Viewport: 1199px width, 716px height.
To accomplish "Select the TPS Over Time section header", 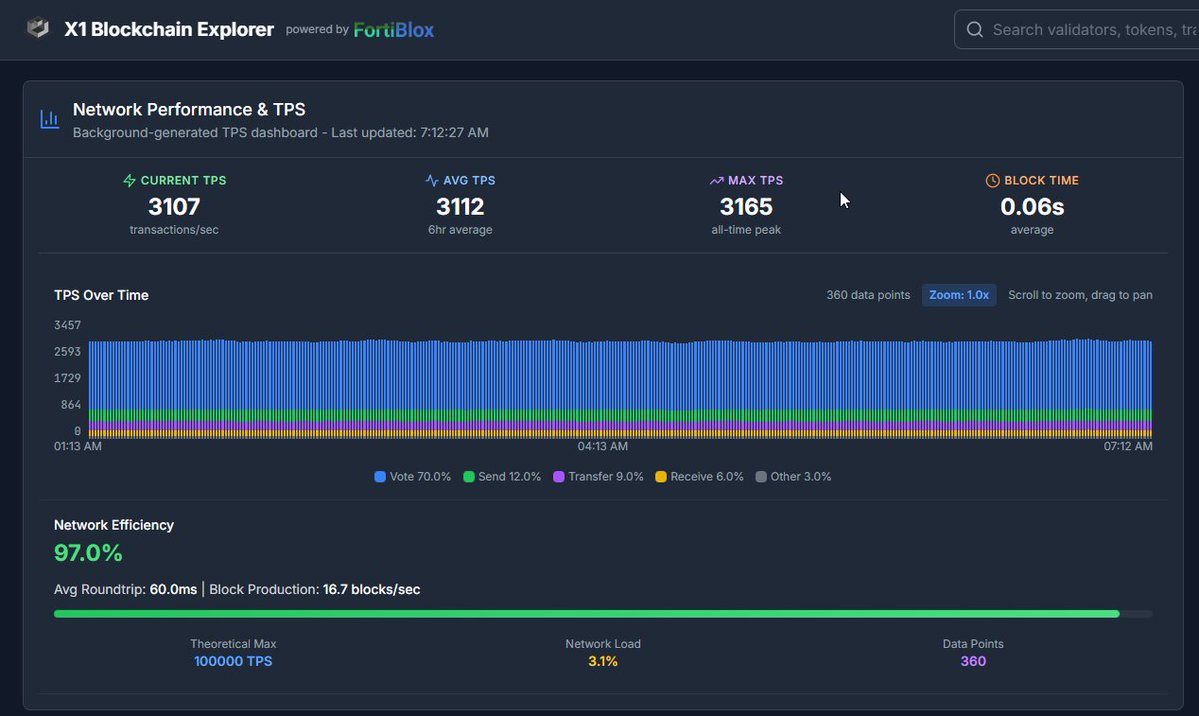I will [x=100, y=295].
